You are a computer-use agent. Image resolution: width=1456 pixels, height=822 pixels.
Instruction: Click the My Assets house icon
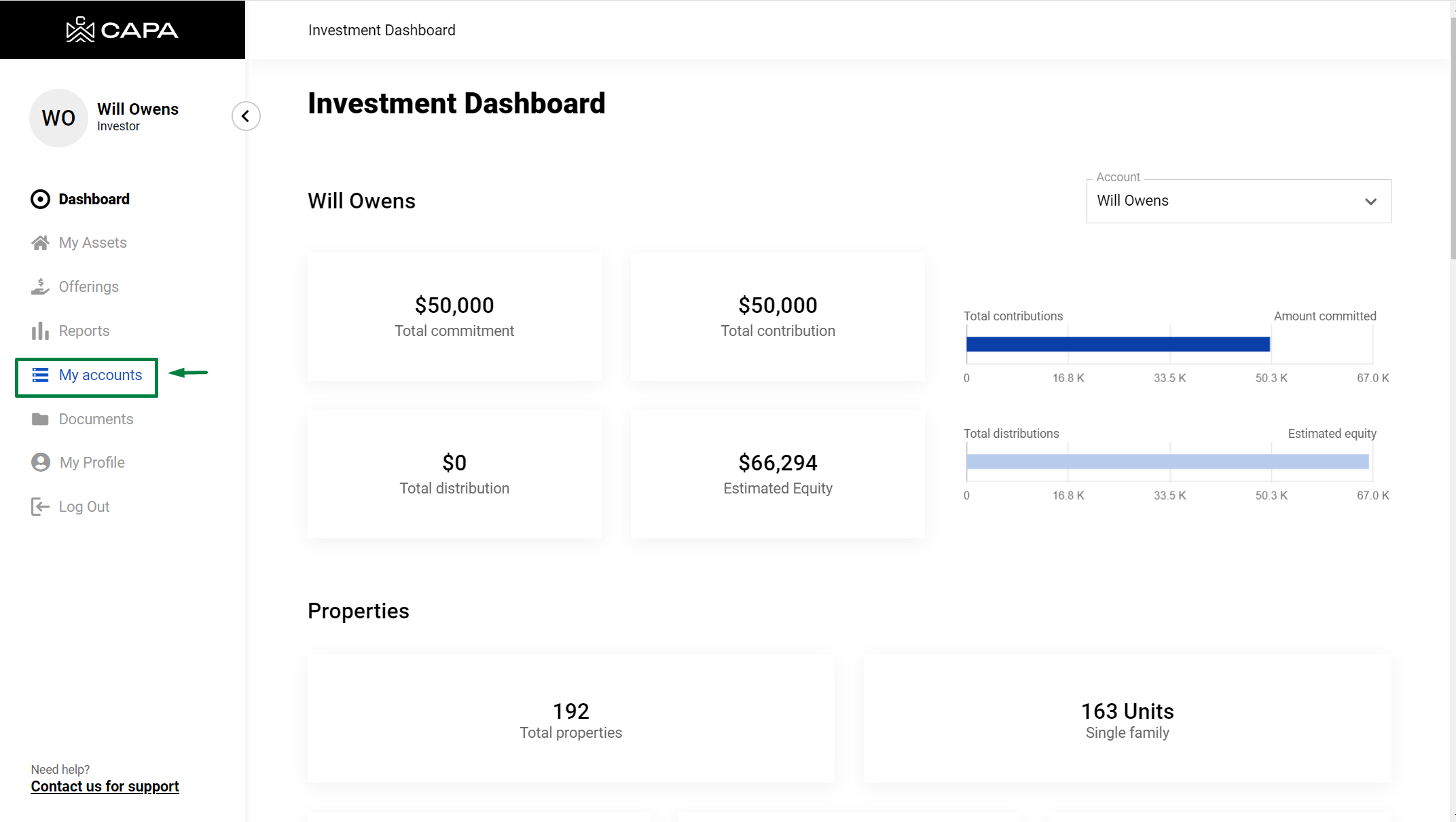[x=40, y=242]
